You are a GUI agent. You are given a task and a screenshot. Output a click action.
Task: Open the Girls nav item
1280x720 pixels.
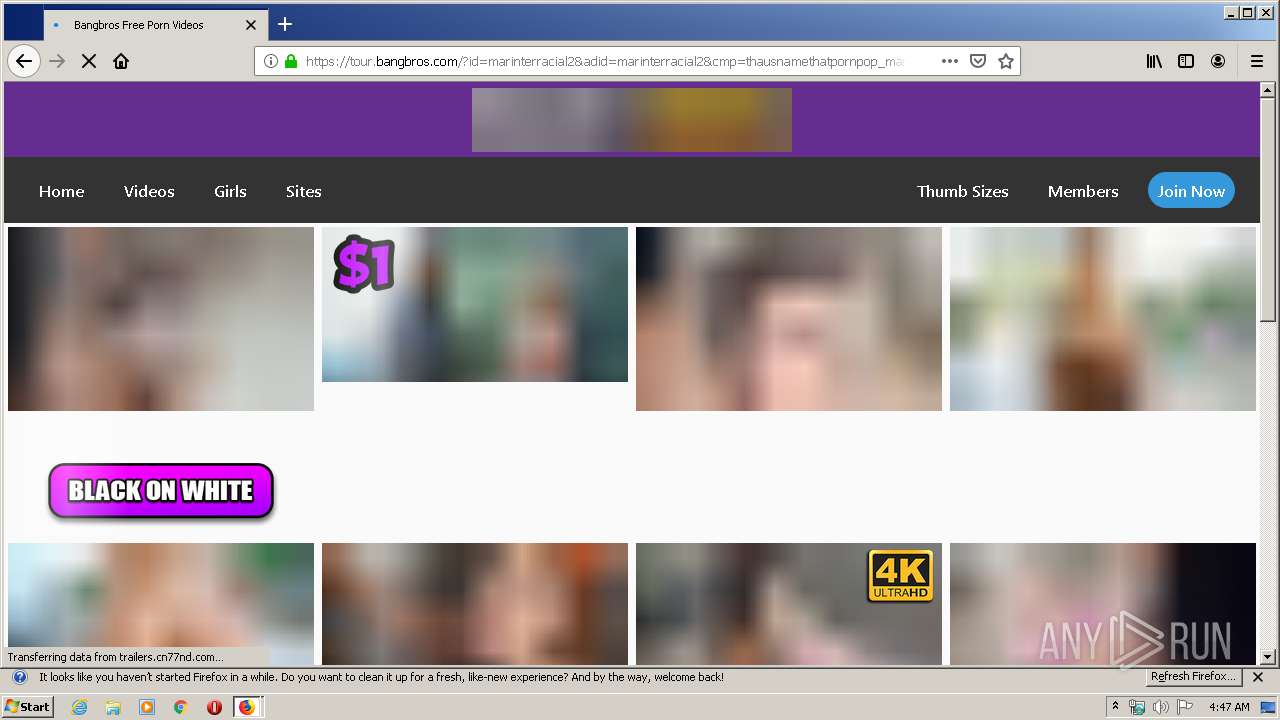pyautogui.click(x=230, y=191)
